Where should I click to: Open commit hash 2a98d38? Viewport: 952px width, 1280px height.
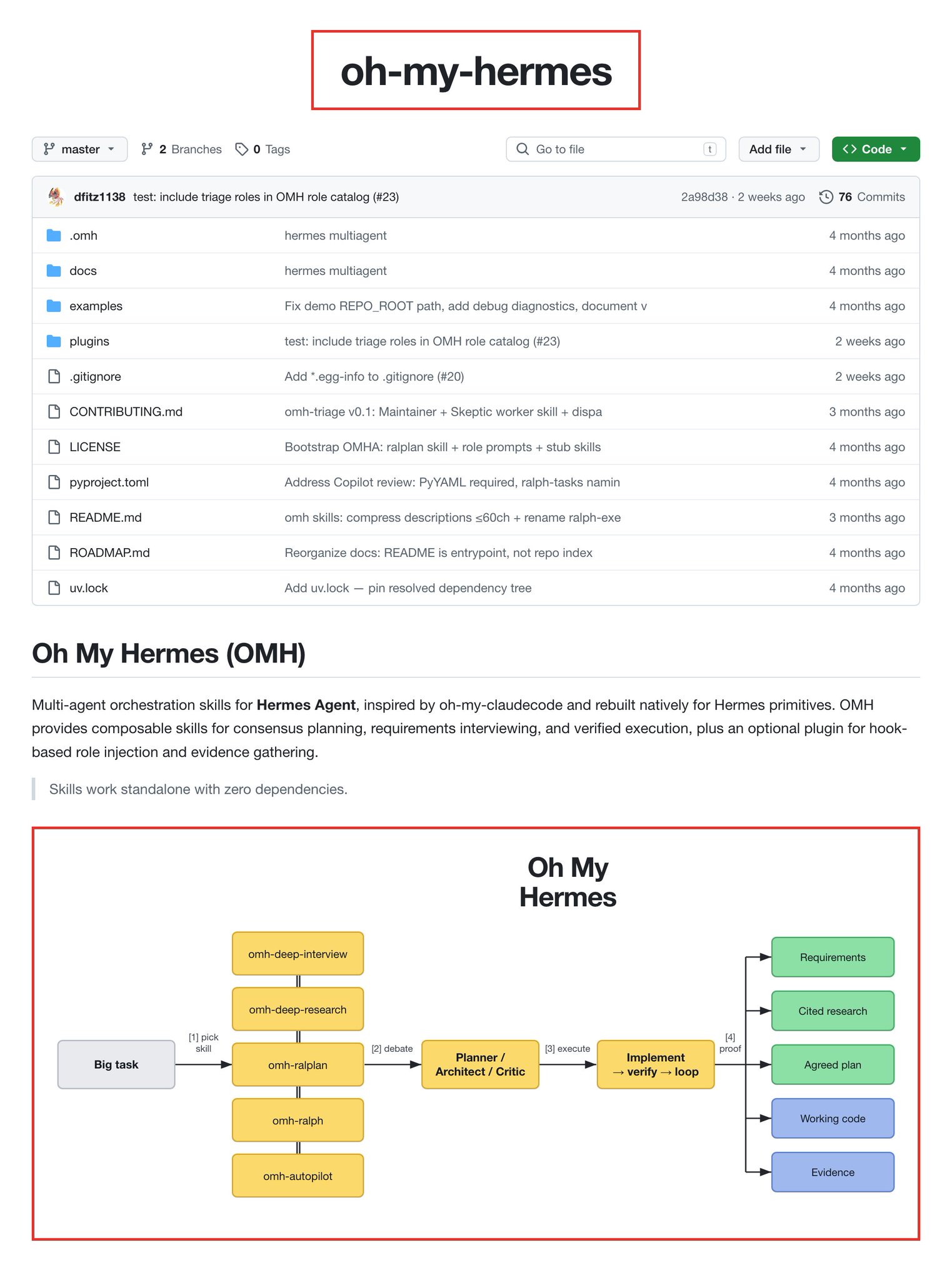click(704, 197)
